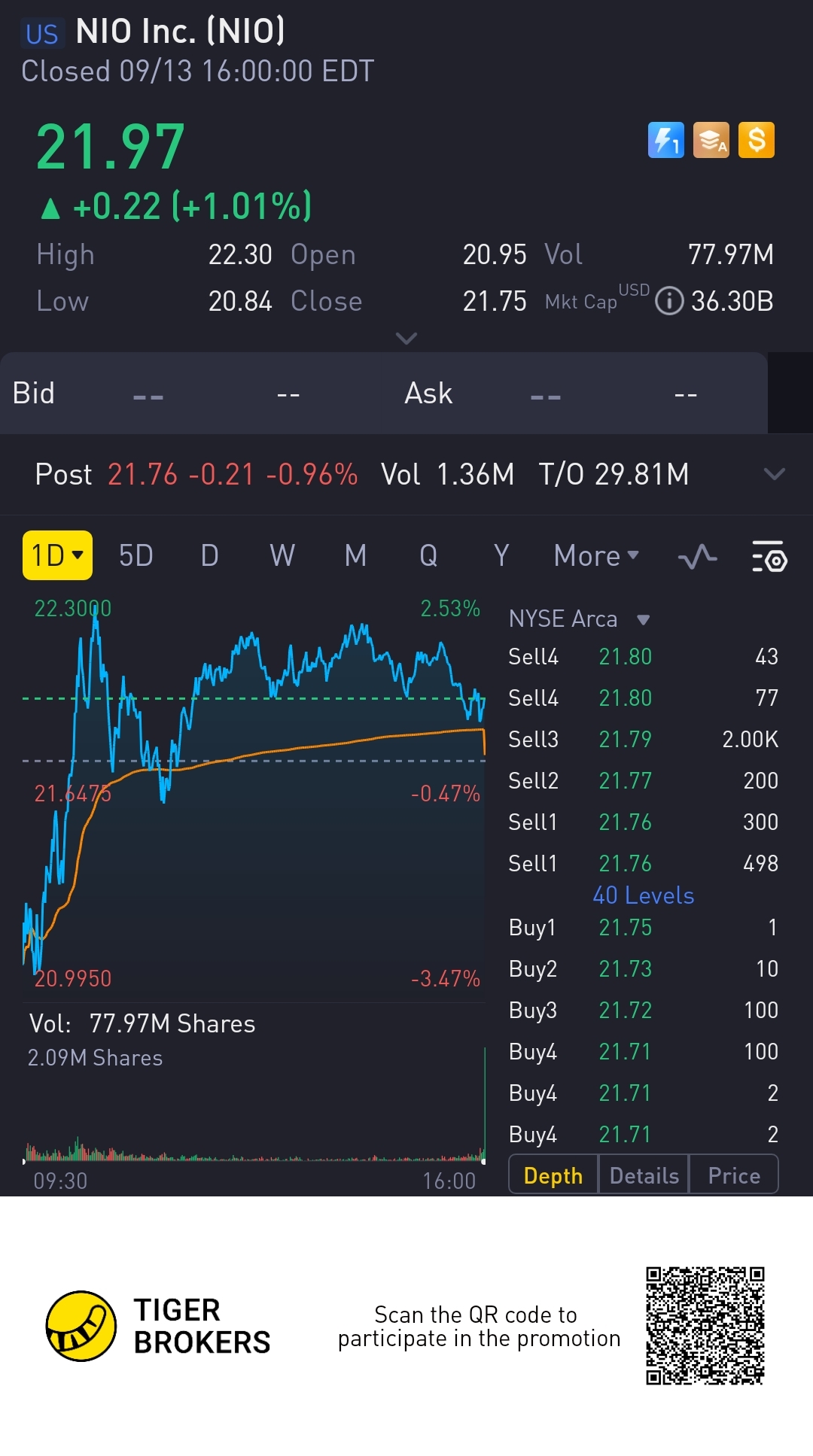Open the 40 Levels link
Image resolution: width=813 pixels, height=1456 pixels.
643,895
